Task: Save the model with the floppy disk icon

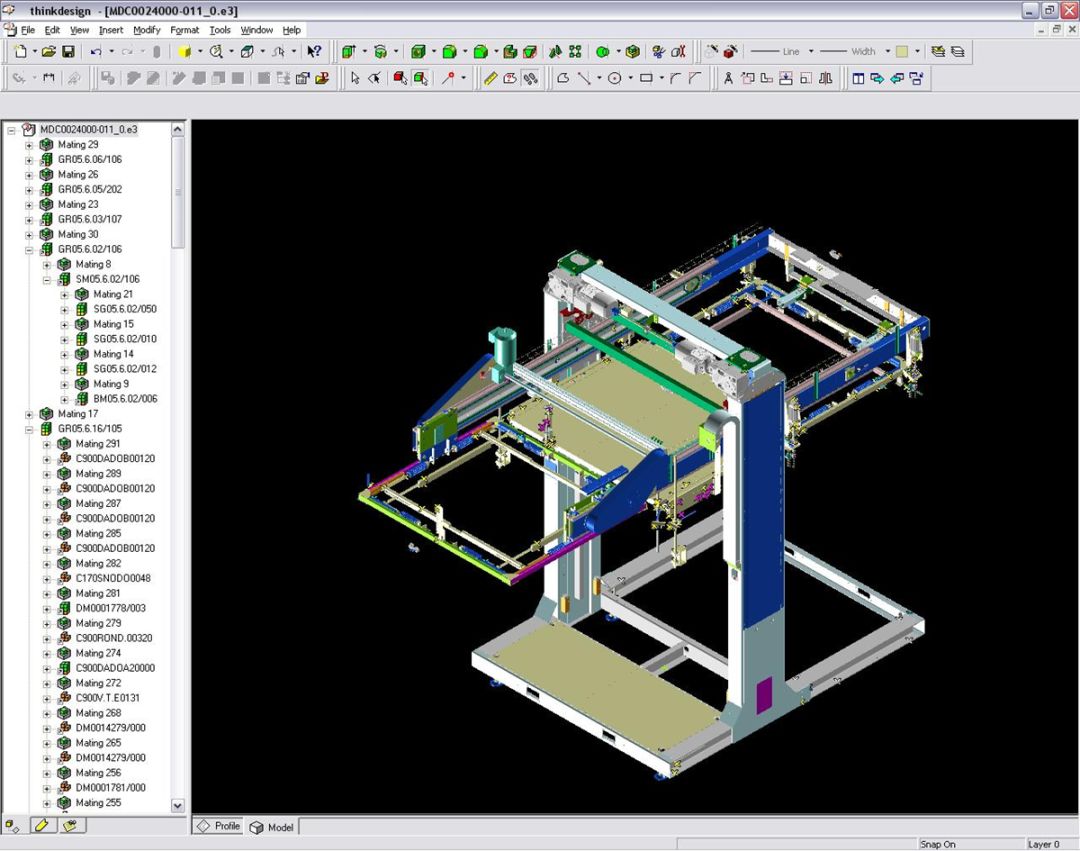Action: pos(68,52)
